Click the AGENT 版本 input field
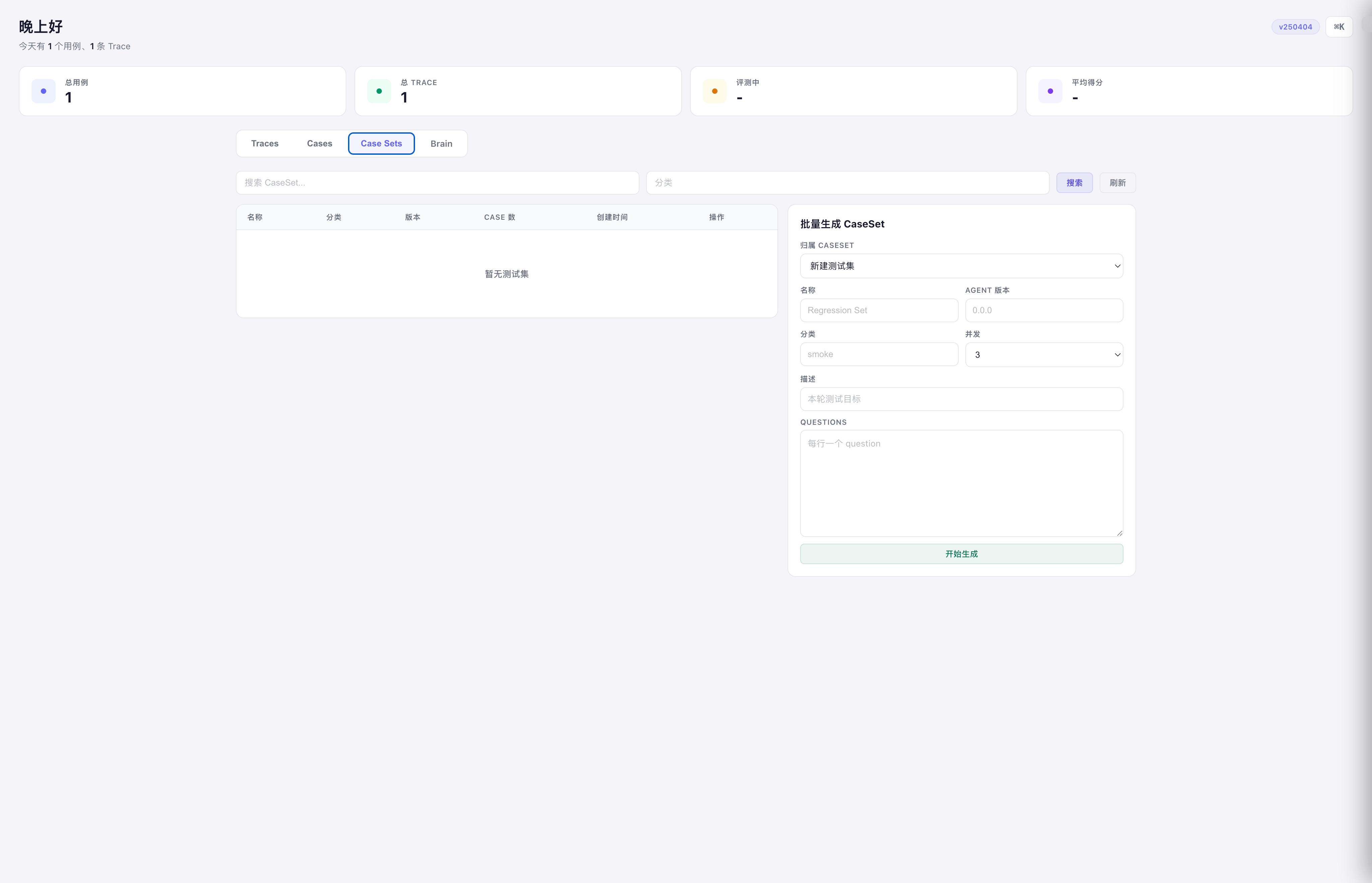 coord(1043,310)
